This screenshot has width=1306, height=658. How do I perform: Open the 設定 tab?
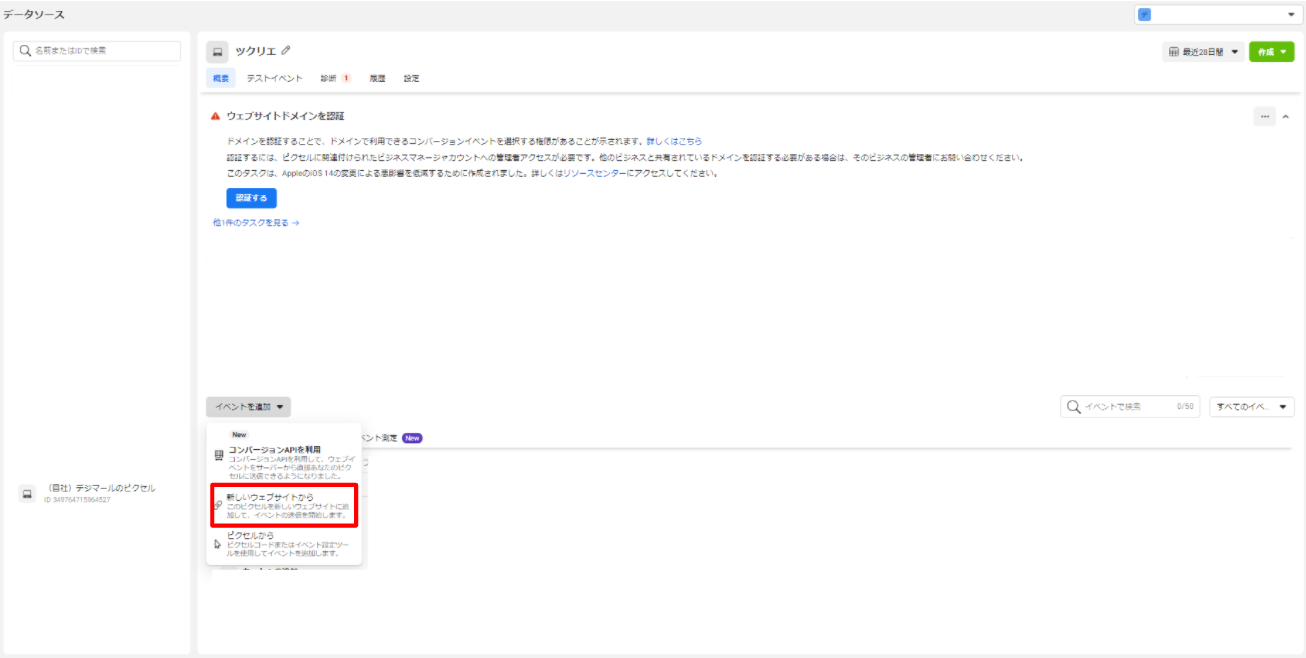412,78
